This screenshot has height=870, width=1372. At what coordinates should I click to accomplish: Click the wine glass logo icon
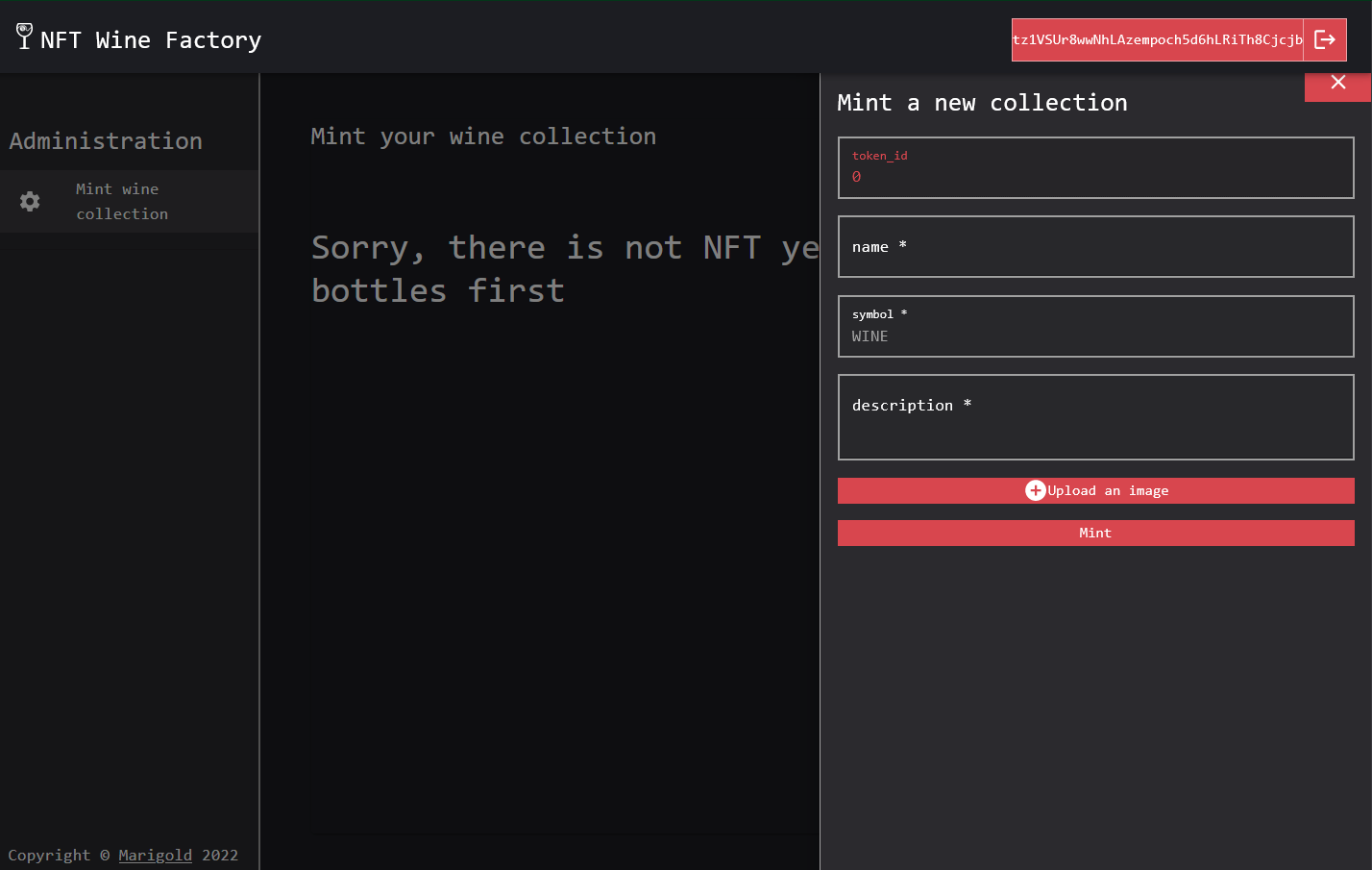[25, 37]
